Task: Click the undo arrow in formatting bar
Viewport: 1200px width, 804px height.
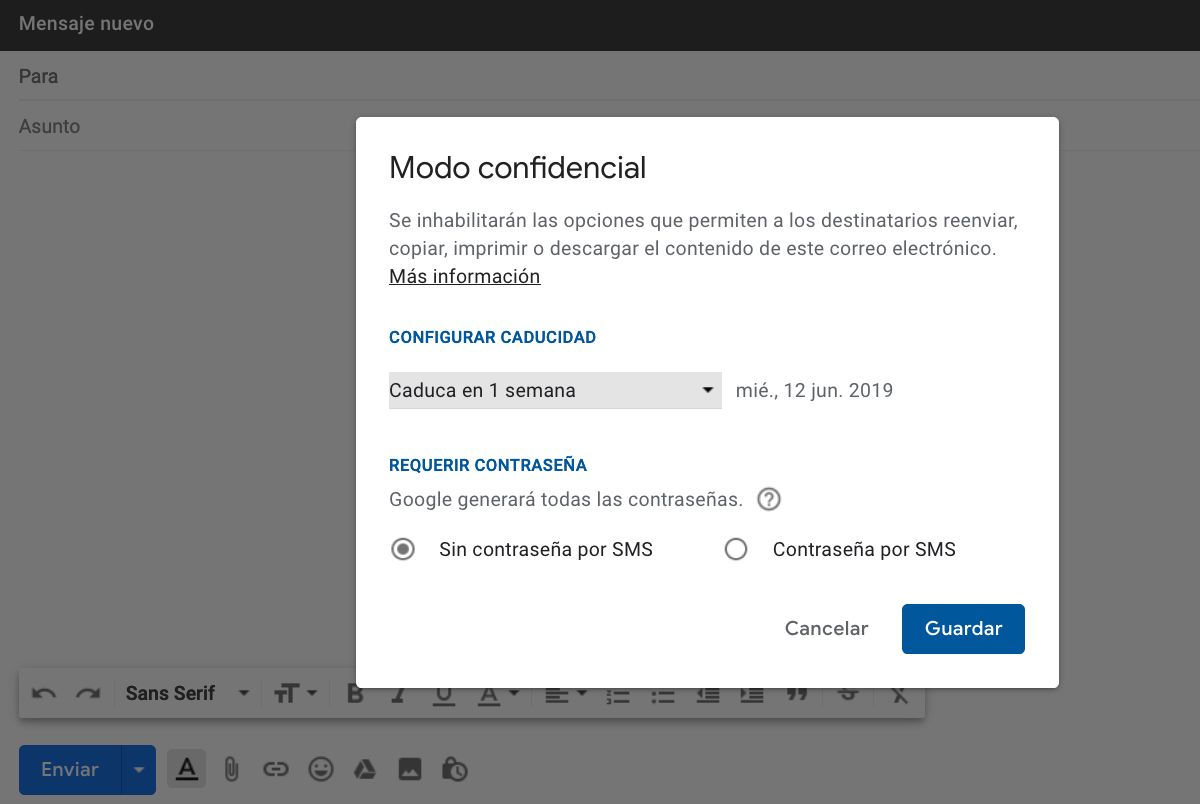Action: coord(44,693)
